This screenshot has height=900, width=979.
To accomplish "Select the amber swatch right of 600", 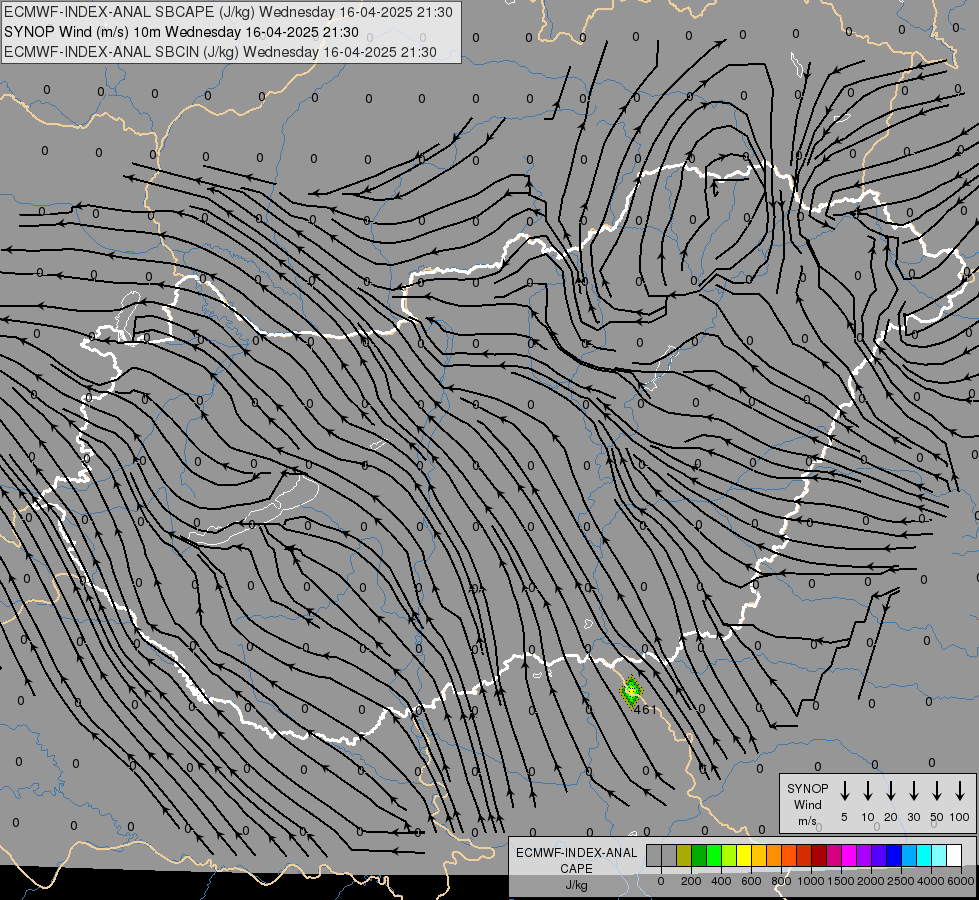I will 759,856.
